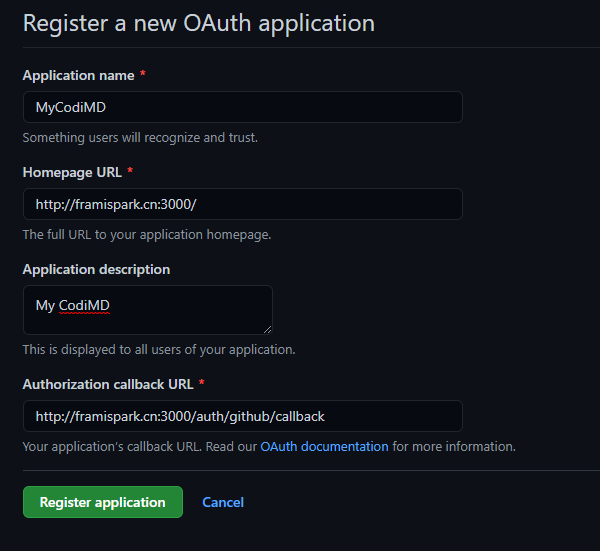This screenshot has height=551, width=600.
Task: Click the 'Register a new OAuth application' heading
Action: pos(198,22)
